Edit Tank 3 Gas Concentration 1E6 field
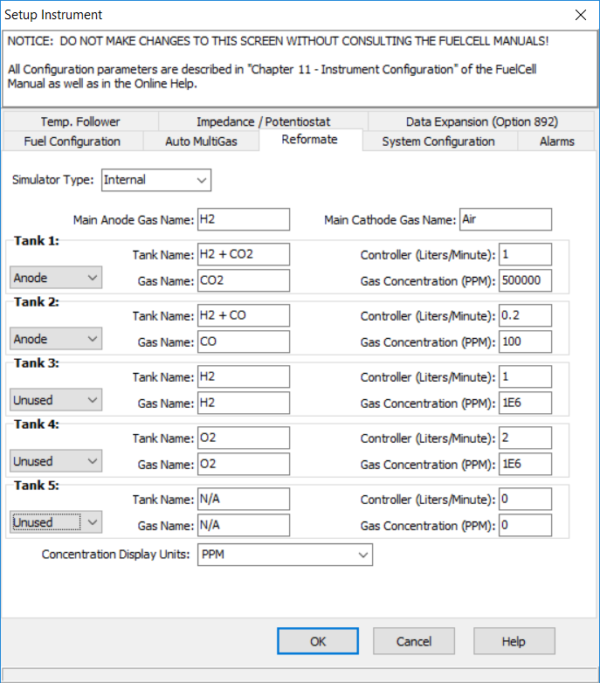This screenshot has height=683, width=600. [x=525, y=403]
